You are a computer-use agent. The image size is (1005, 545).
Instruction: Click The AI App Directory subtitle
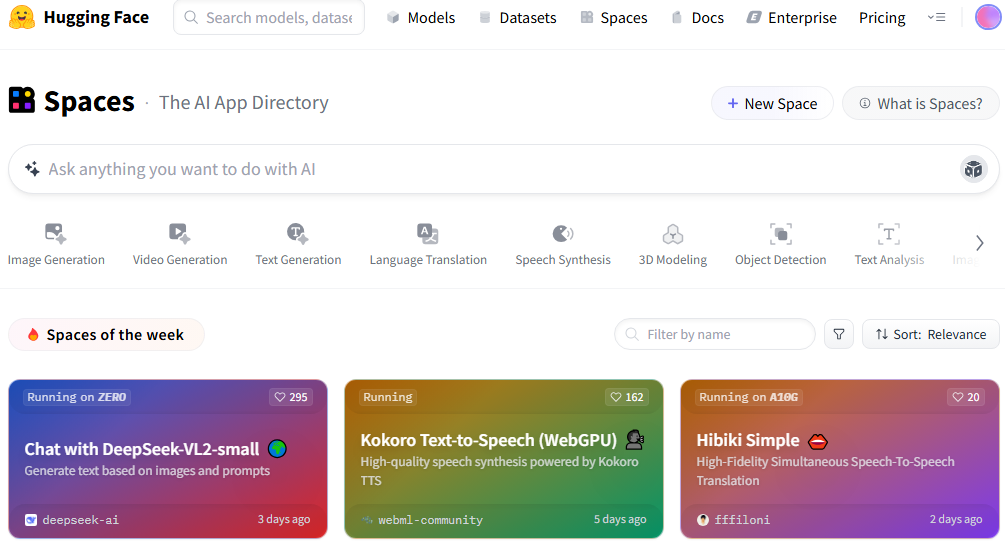(244, 103)
